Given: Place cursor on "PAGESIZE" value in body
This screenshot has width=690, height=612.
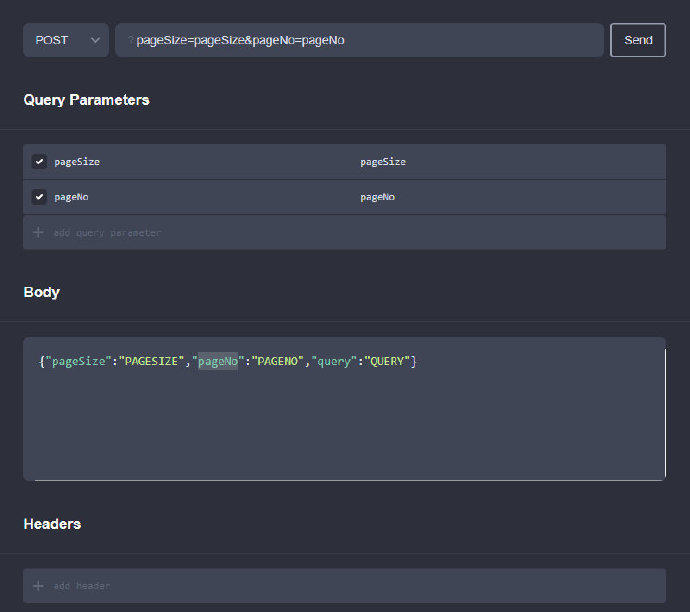Looking at the screenshot, I should coord(151,361).
